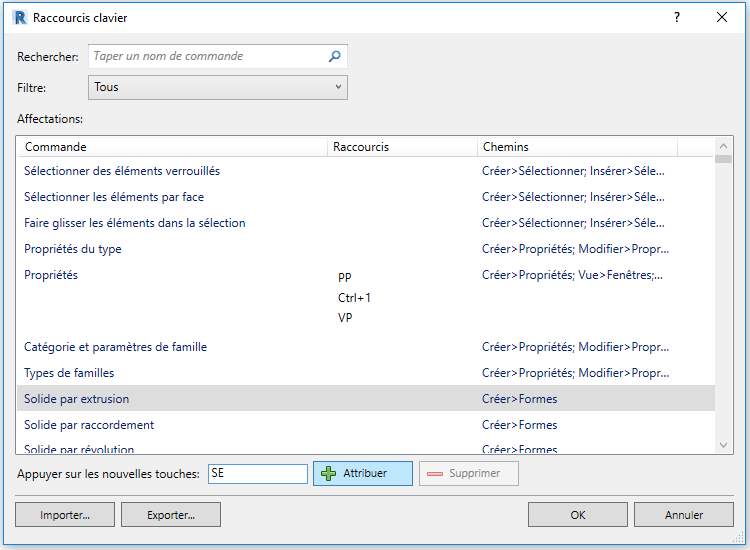750x550 pixels.
Task: Sort by the Chemins column header
Action: (576, 147)
